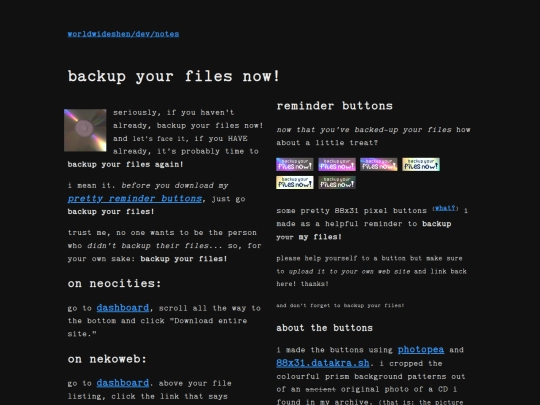Visit the photopea link

[421, 350]
